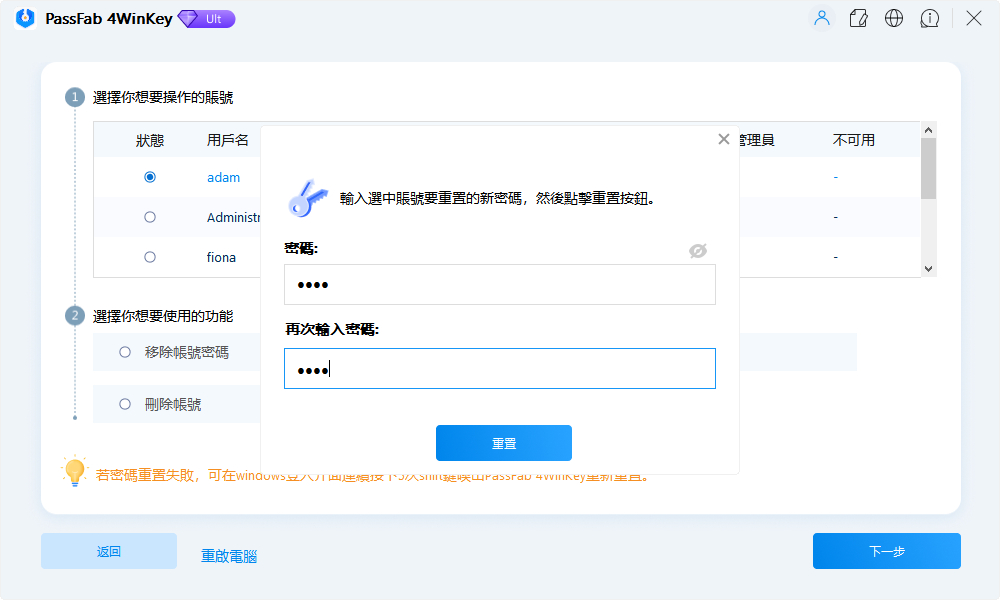
Task: Focus the 密碼 password input field
Action: point(500,285)
